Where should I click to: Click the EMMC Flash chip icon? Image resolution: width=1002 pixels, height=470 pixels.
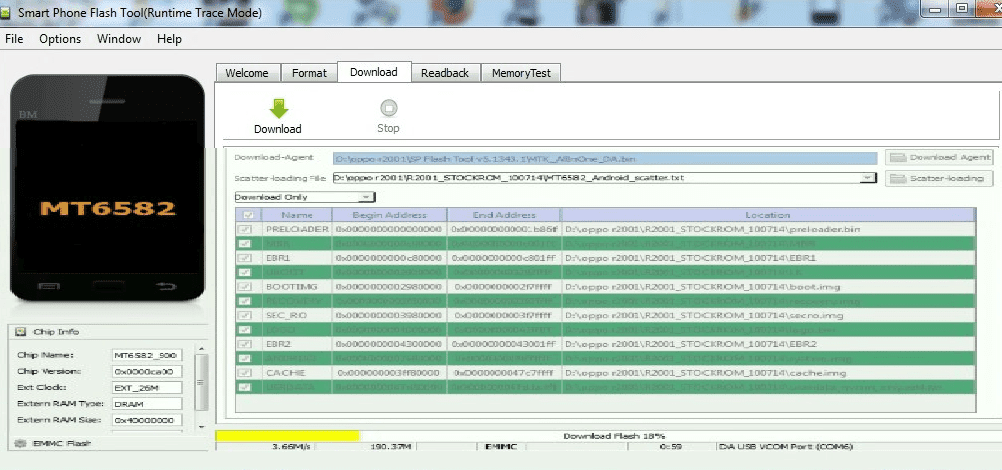pos(20,443)
